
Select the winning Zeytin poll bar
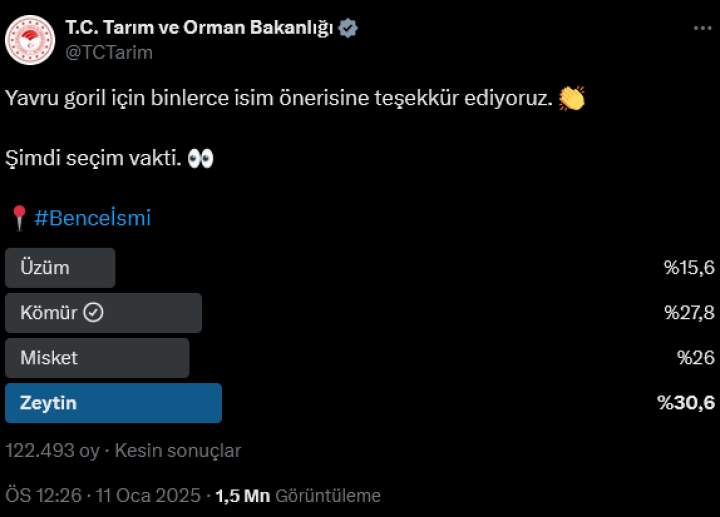coord(113,403)
